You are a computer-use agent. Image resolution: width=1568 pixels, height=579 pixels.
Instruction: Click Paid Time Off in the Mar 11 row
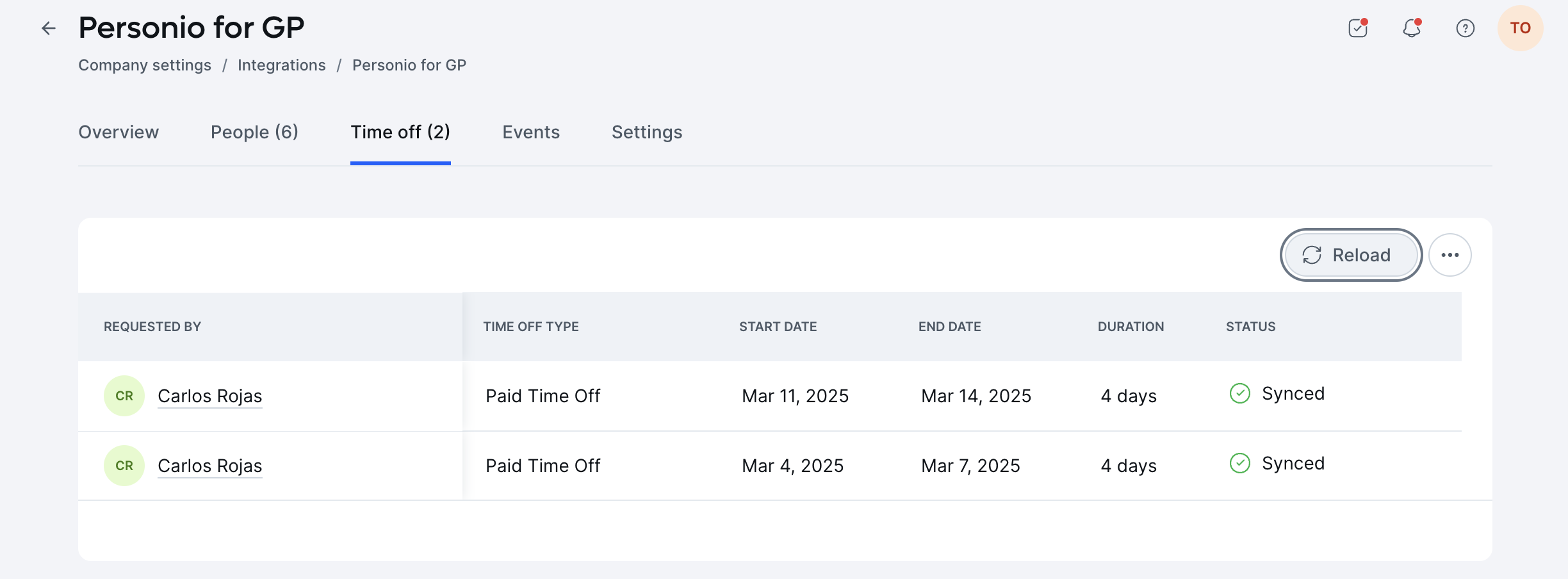pos(543,396)
